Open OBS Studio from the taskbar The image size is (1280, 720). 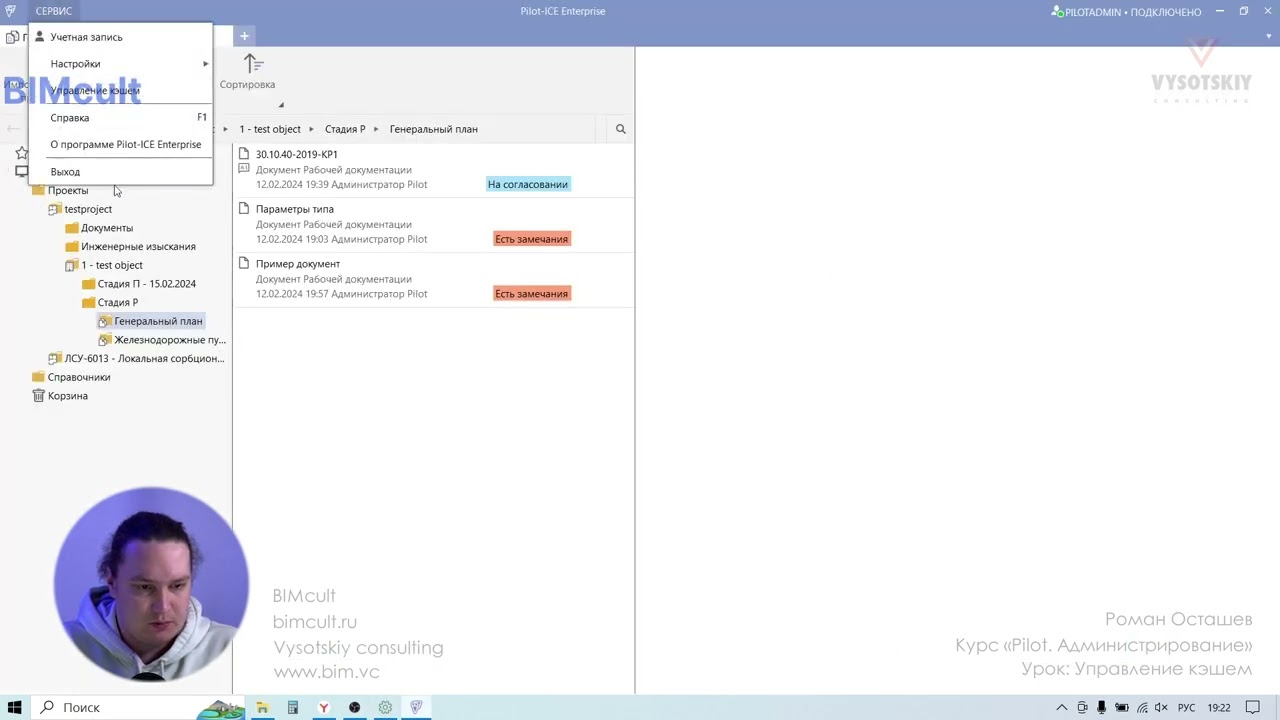tap(354, 708)
